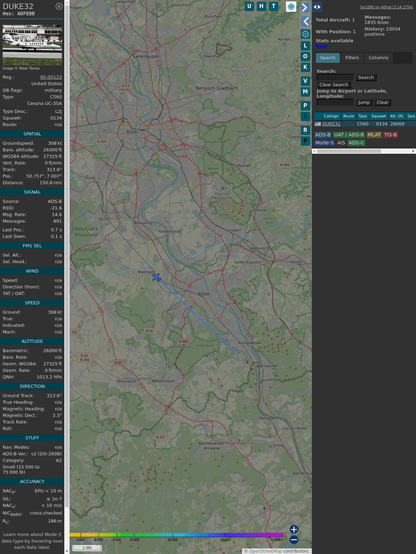This screenshot has height=554, width=416.
Task: Toggle the P button on the map
Action: 305,105
